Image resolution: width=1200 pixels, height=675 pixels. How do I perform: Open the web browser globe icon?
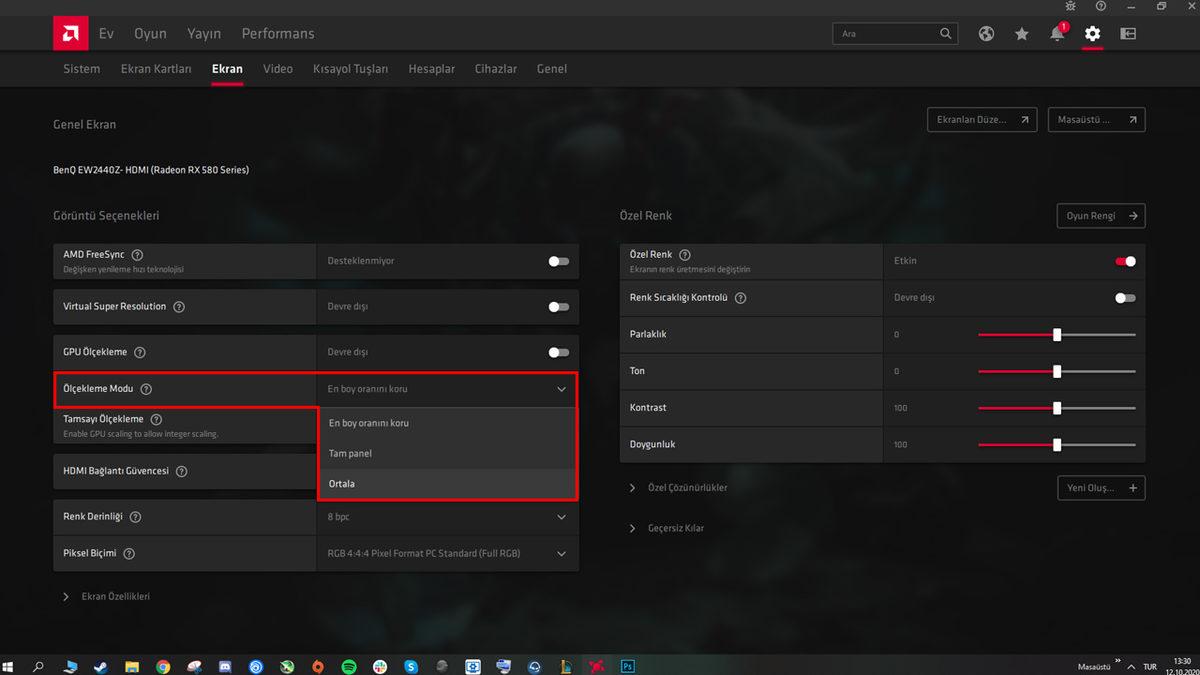[986, 33]
